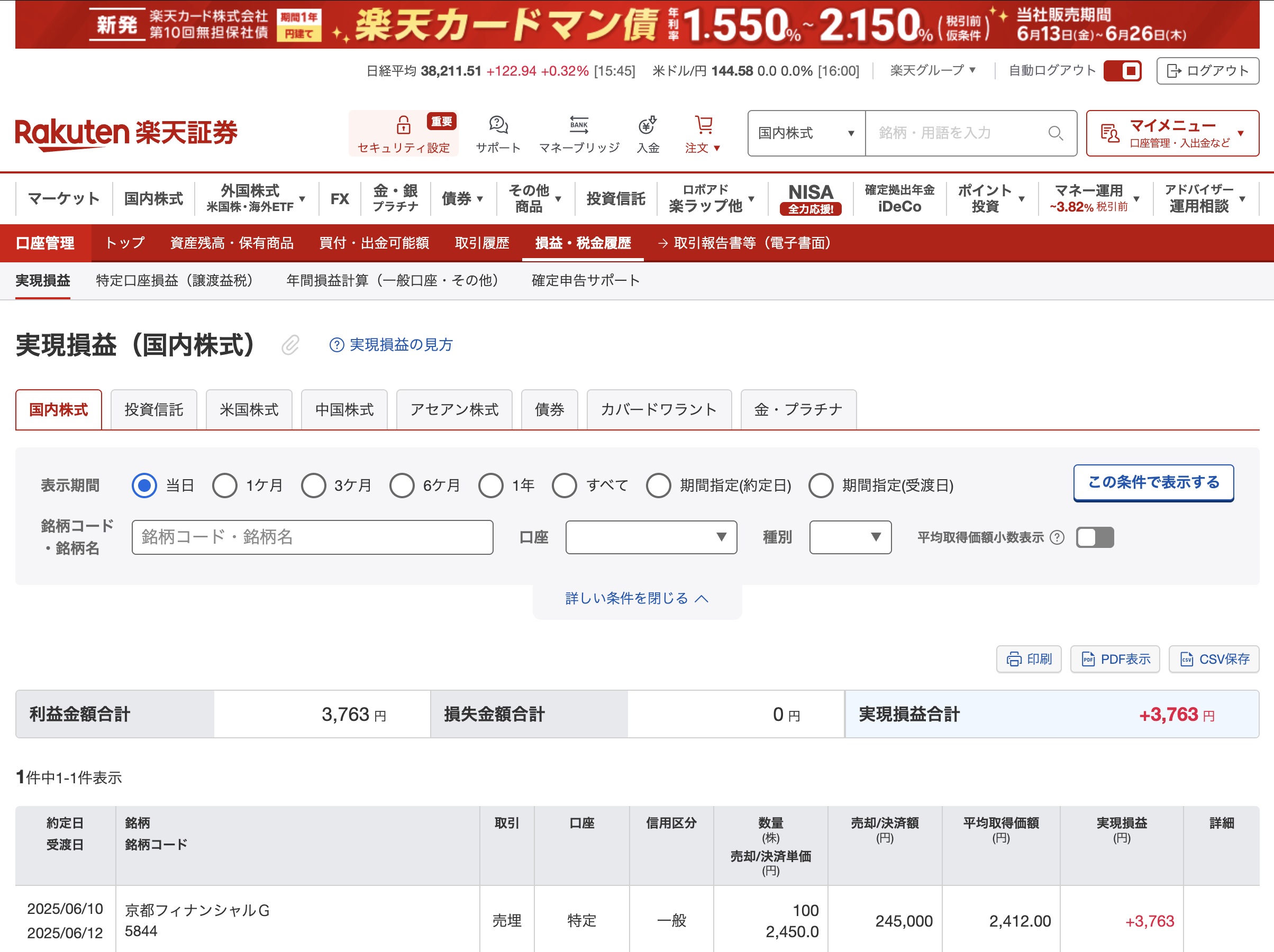Open the 口座 dropdown
The width and height of the screenshot is (1274, 952).
click(x=651, y=537)
